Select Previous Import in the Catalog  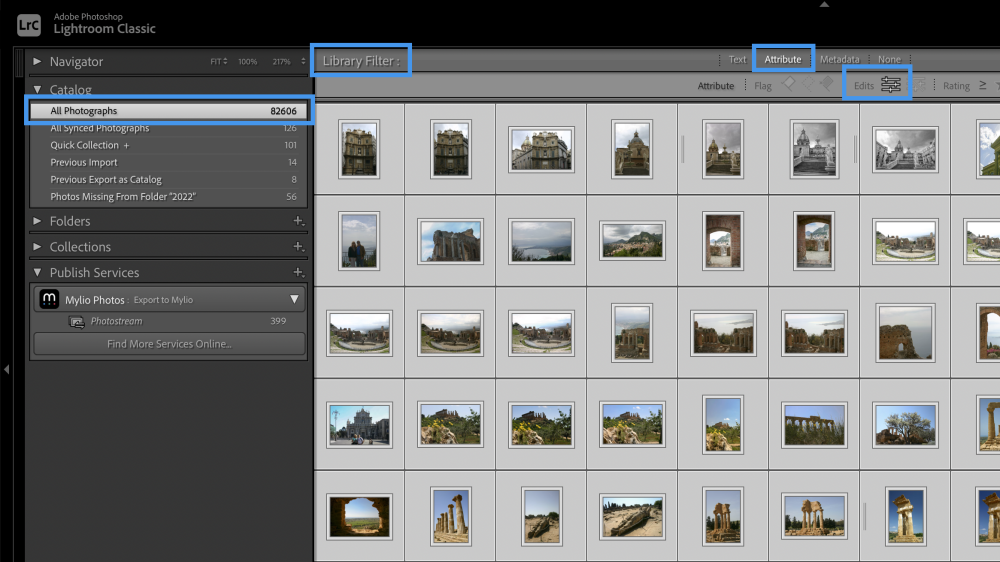coord(84,162)
